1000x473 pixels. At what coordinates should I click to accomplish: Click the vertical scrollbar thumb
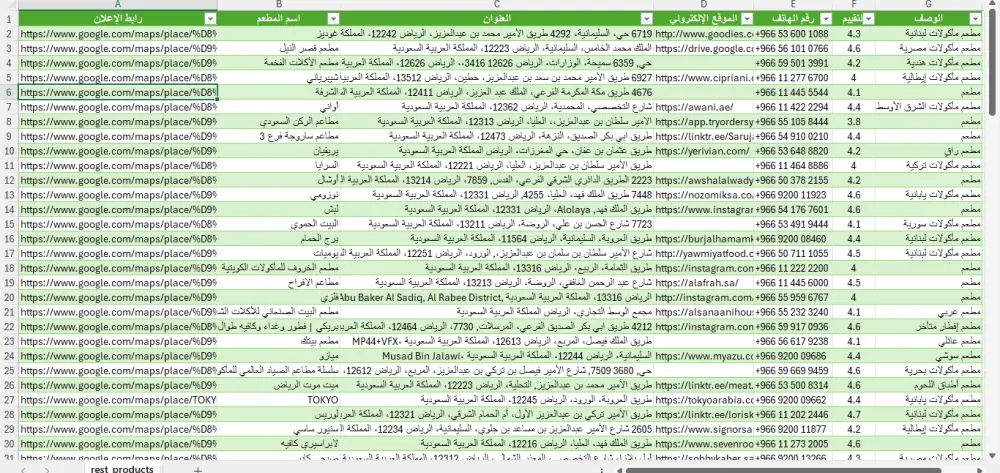[x=992, y=64]
